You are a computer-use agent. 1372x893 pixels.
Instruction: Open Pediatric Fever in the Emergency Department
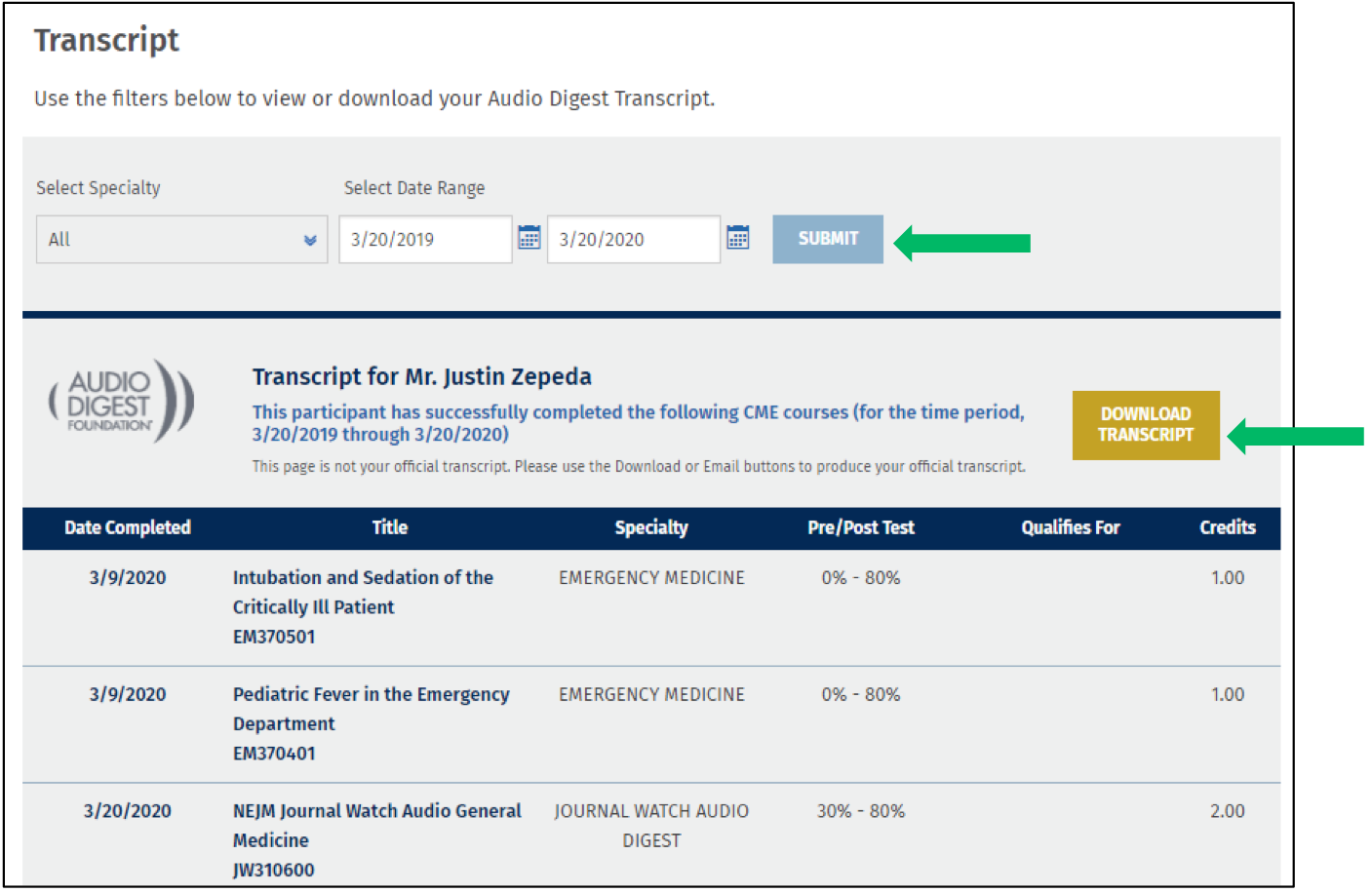tap(371, 709)
